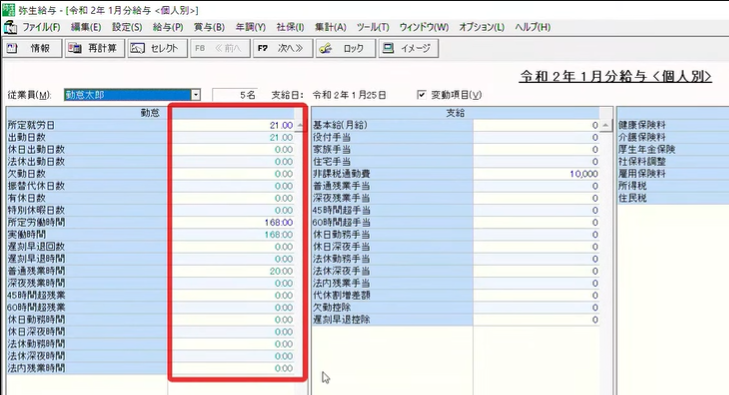Open the 年調(Y) menu
The height and width of the screenshot is (395, 729).
(x=251, y=27)
